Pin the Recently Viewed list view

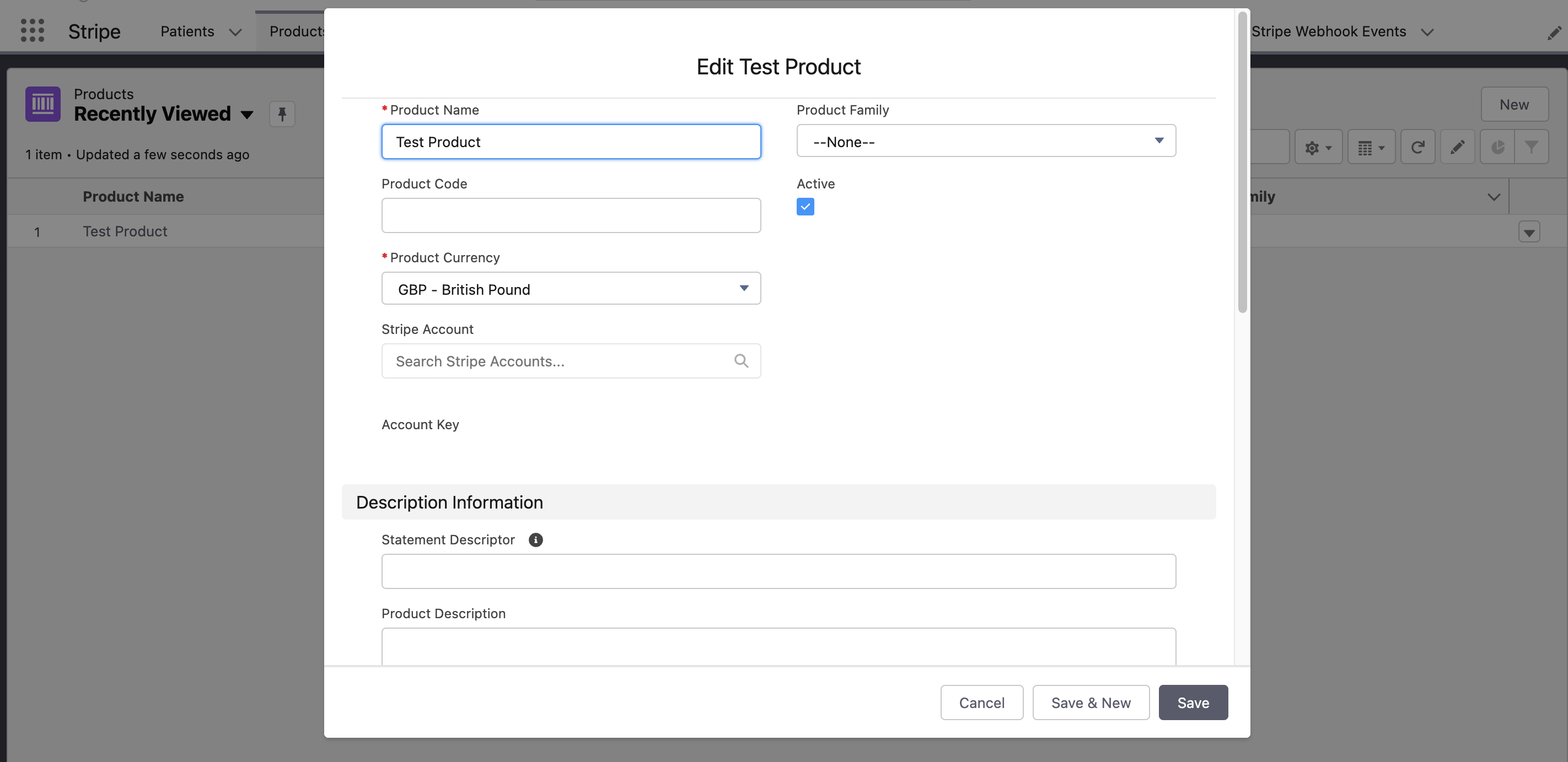(282, 114)
